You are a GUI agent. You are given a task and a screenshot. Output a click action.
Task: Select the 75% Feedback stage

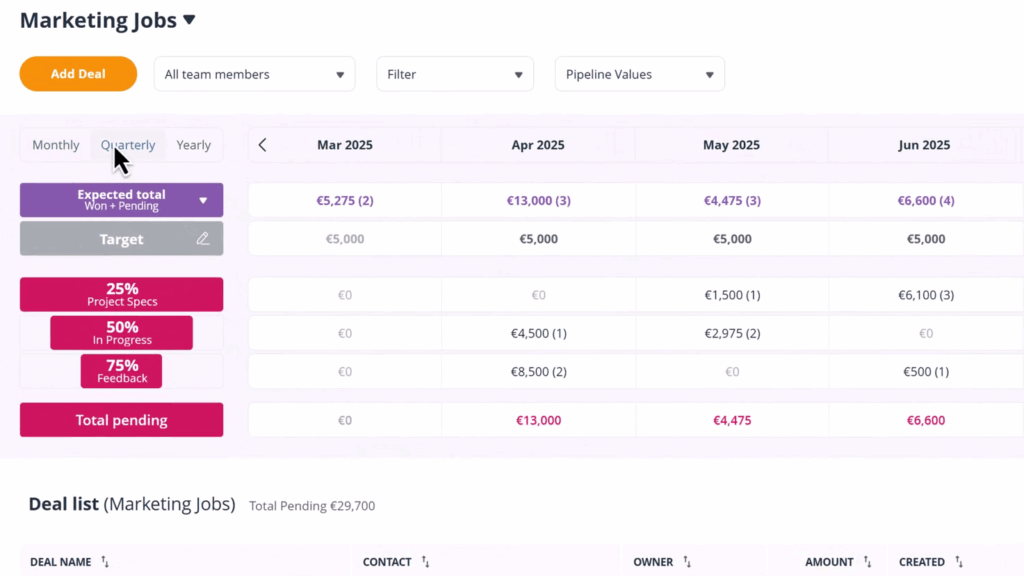coord(121,371)
